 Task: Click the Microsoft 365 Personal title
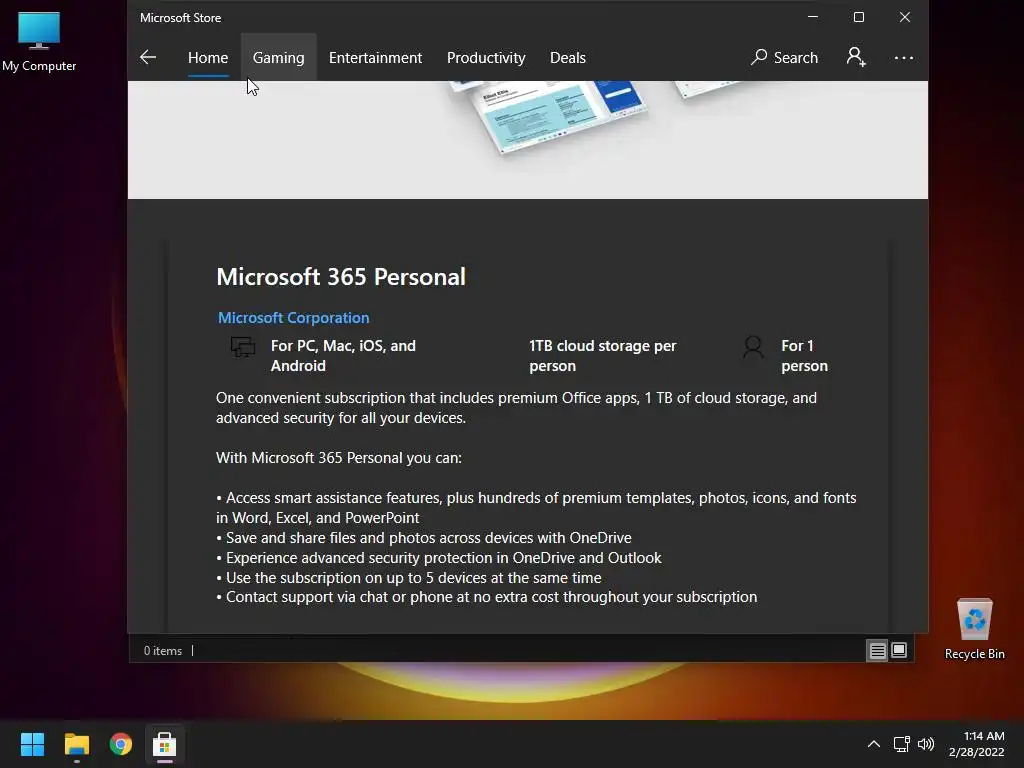(341, 276)
